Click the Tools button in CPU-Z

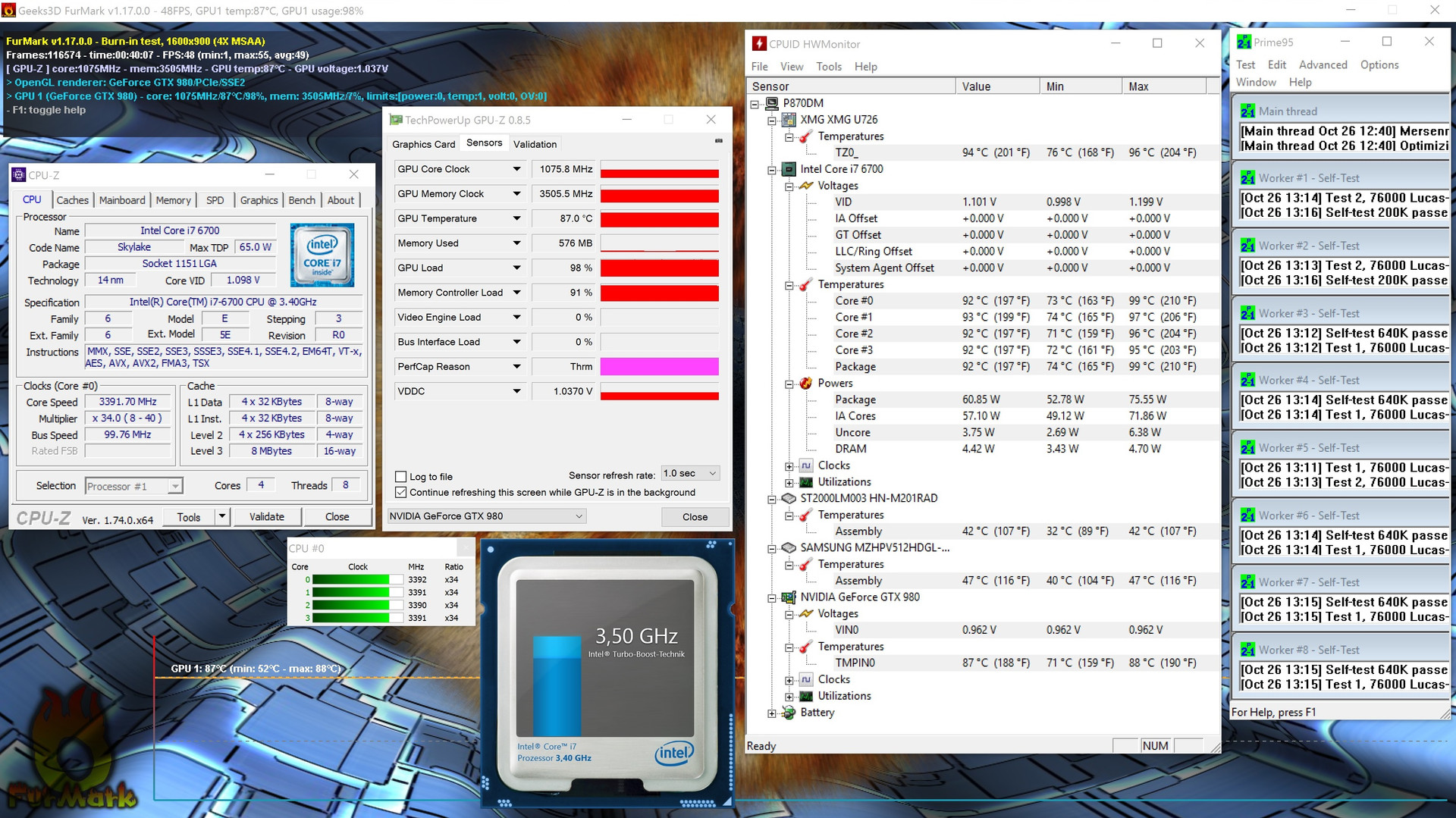pos(189,517)
